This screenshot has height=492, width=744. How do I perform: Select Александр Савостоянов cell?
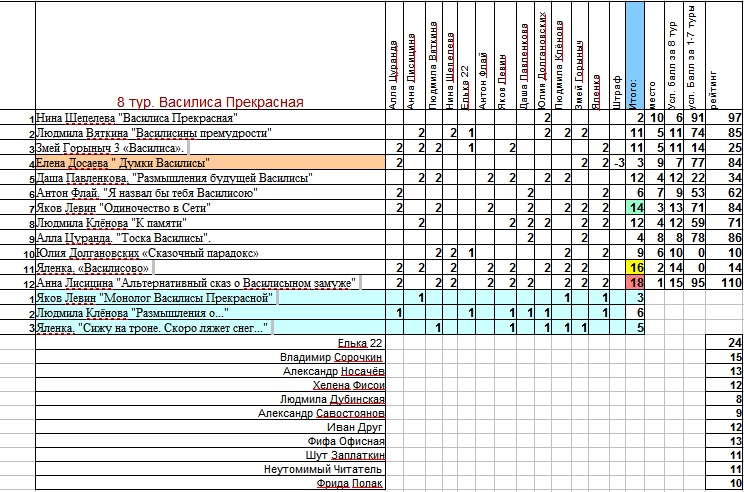(210, 413)
